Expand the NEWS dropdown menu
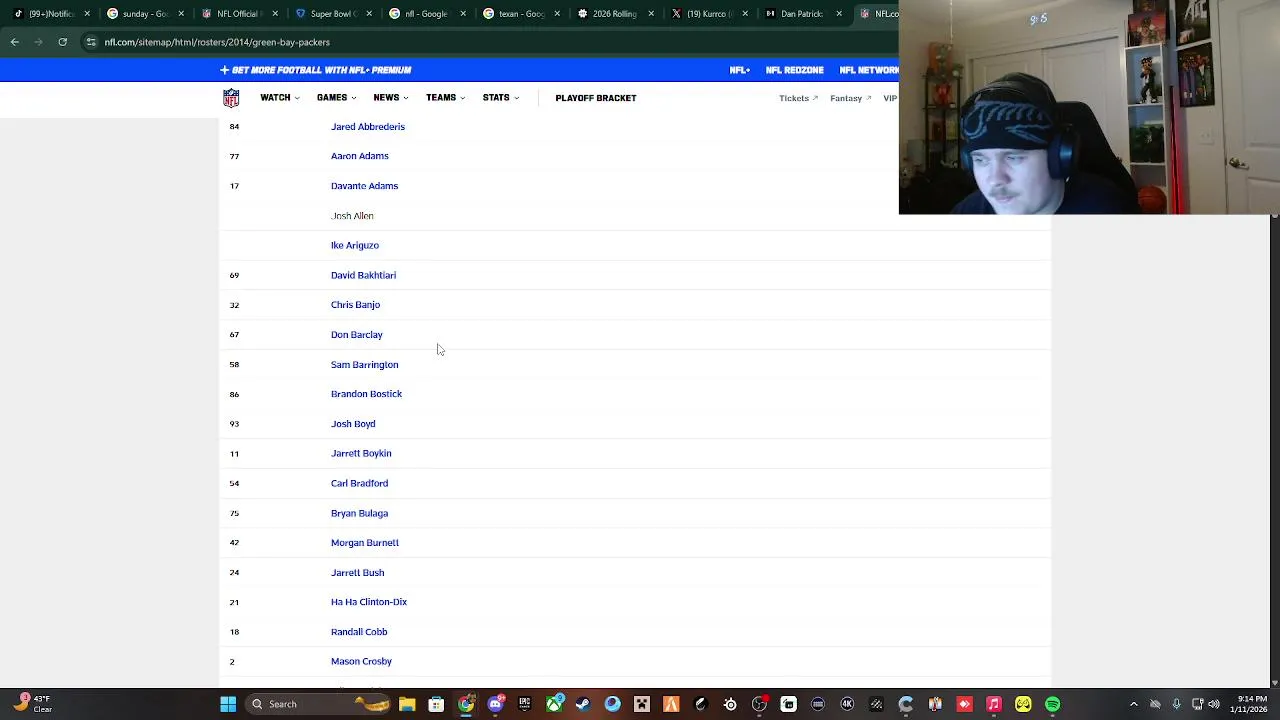Viewport: 1280px width, 720px height. (391, 98)
